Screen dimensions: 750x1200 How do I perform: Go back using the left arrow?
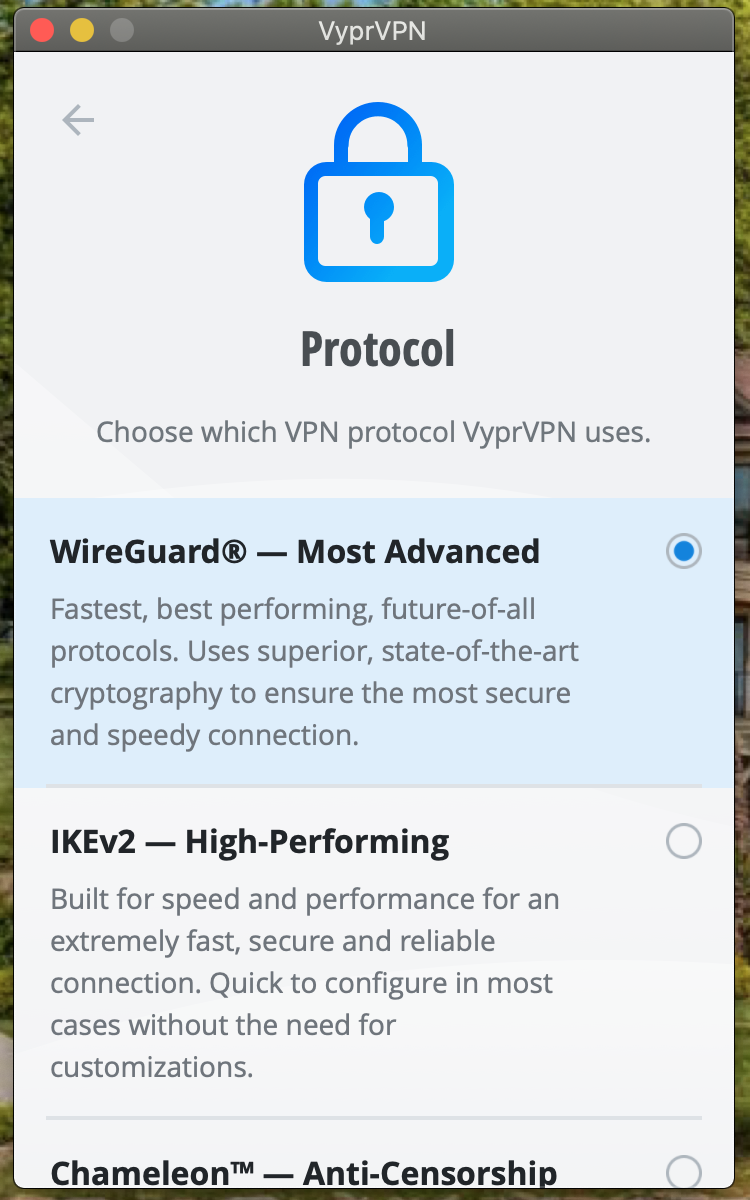(x=78, y=121)
